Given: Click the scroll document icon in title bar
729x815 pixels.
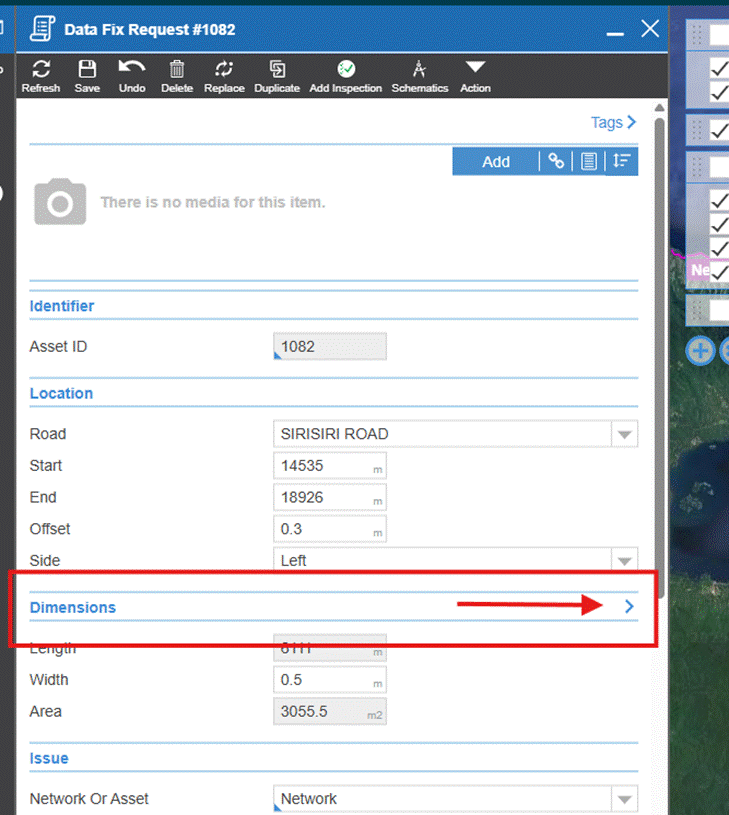Looking at the screenshot, I should pos(42,29).
